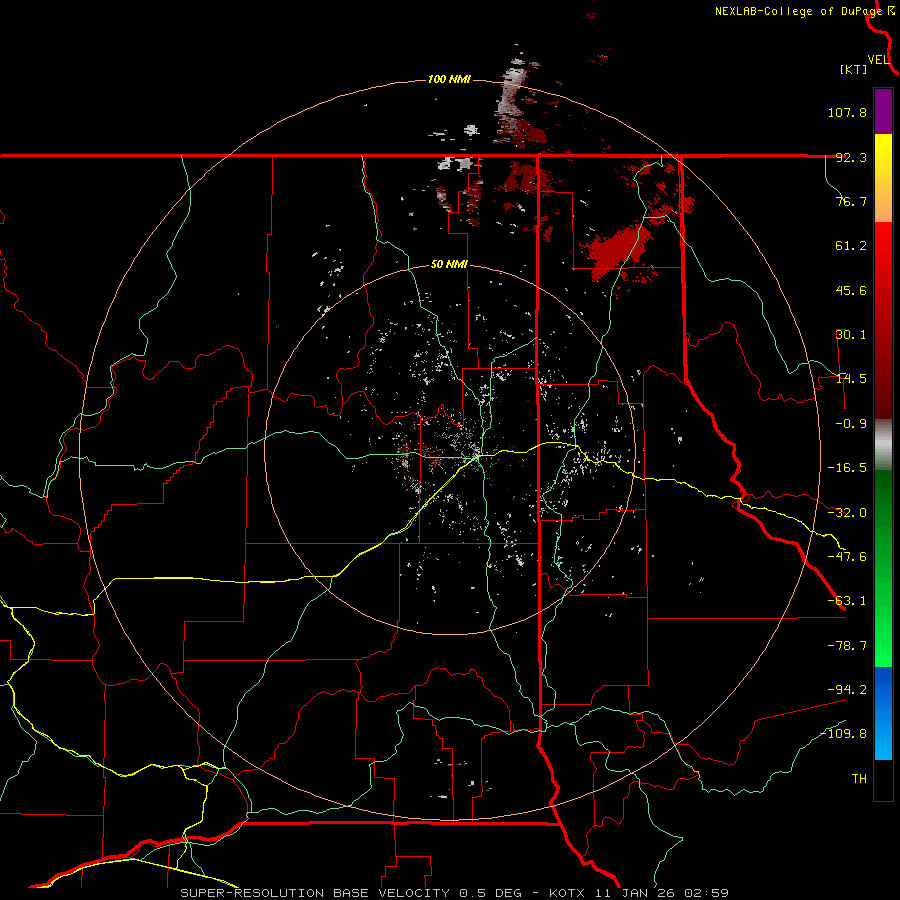This screenshot has height=900, width=900.
Task: Click the TH legend label
Action: coord(859,779)
